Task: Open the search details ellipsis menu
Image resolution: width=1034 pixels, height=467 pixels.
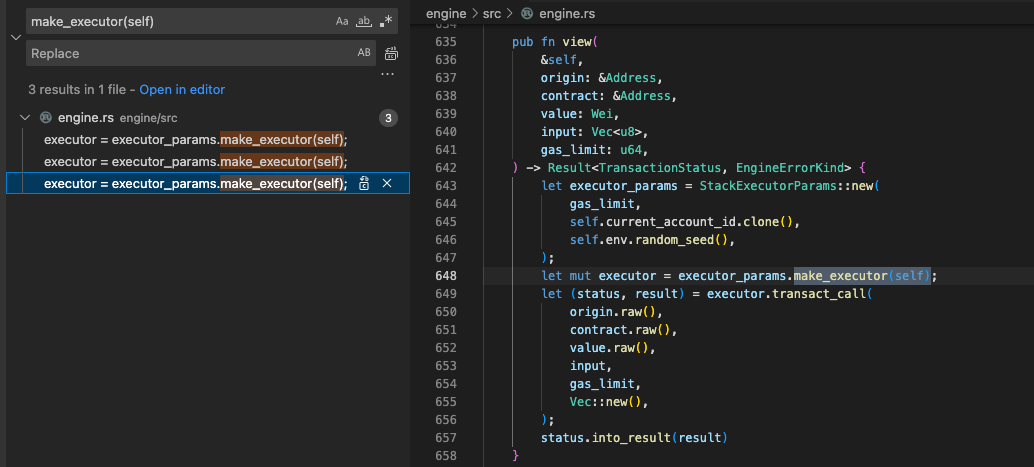Action: [388, 75]
